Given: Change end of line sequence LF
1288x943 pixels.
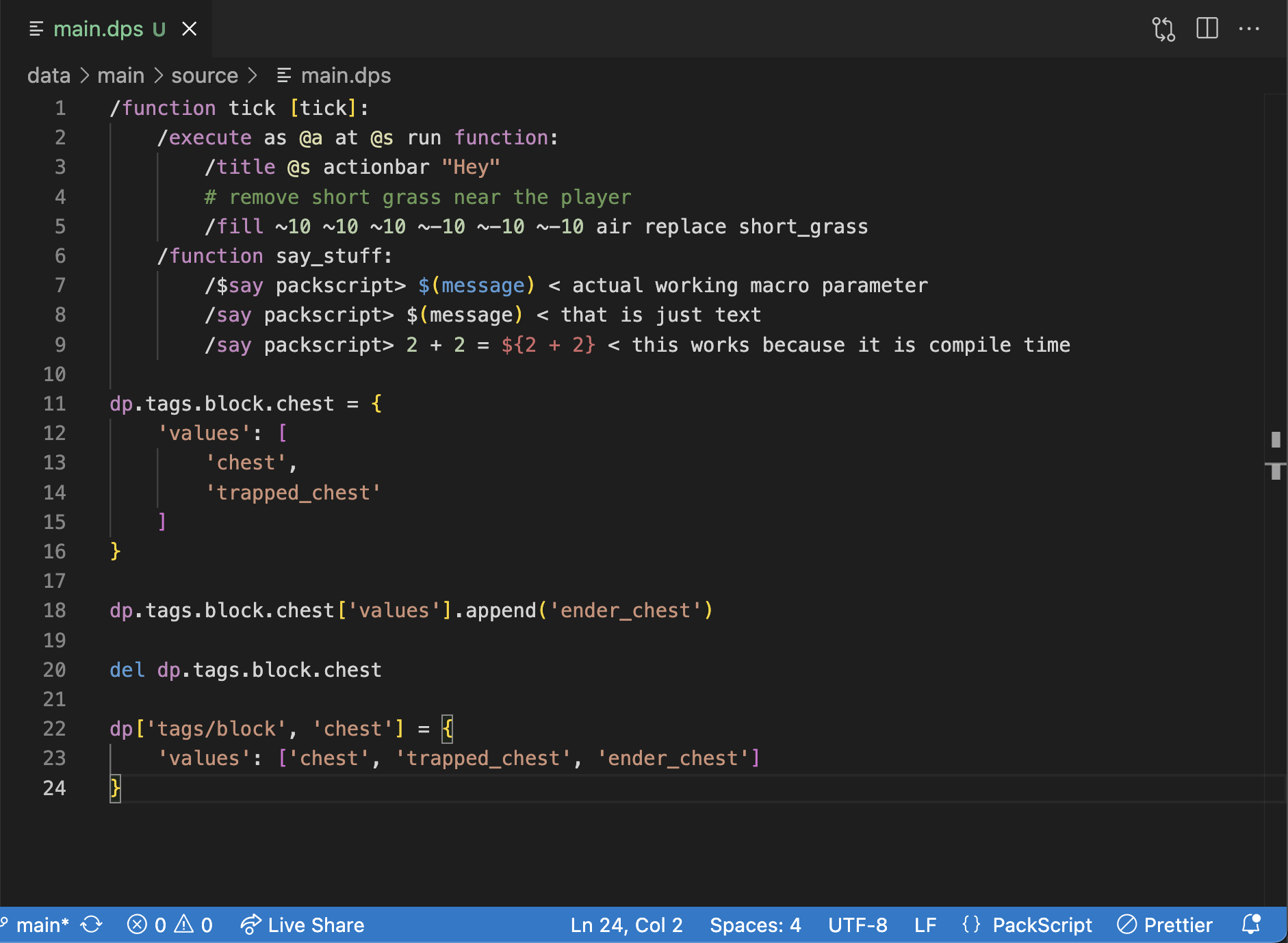Looking at the screenshot, I should point(925,925).
